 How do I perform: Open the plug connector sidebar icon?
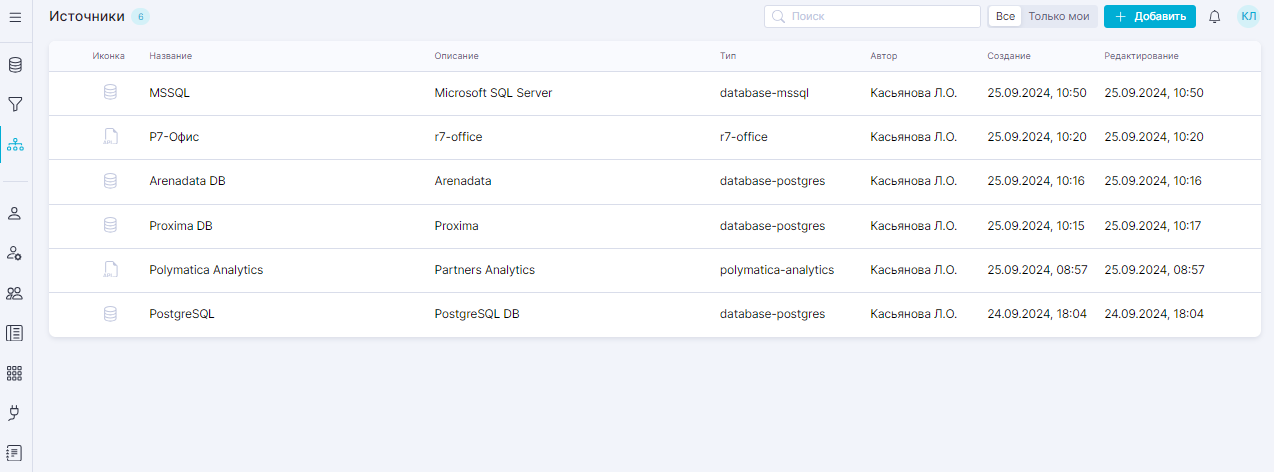tap(15, 412)
